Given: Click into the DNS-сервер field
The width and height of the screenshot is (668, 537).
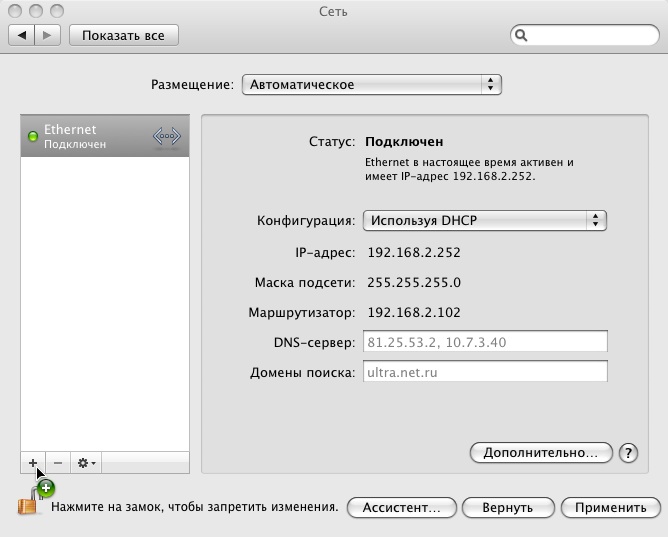Looking at the screenshot, I should [484, 342].
